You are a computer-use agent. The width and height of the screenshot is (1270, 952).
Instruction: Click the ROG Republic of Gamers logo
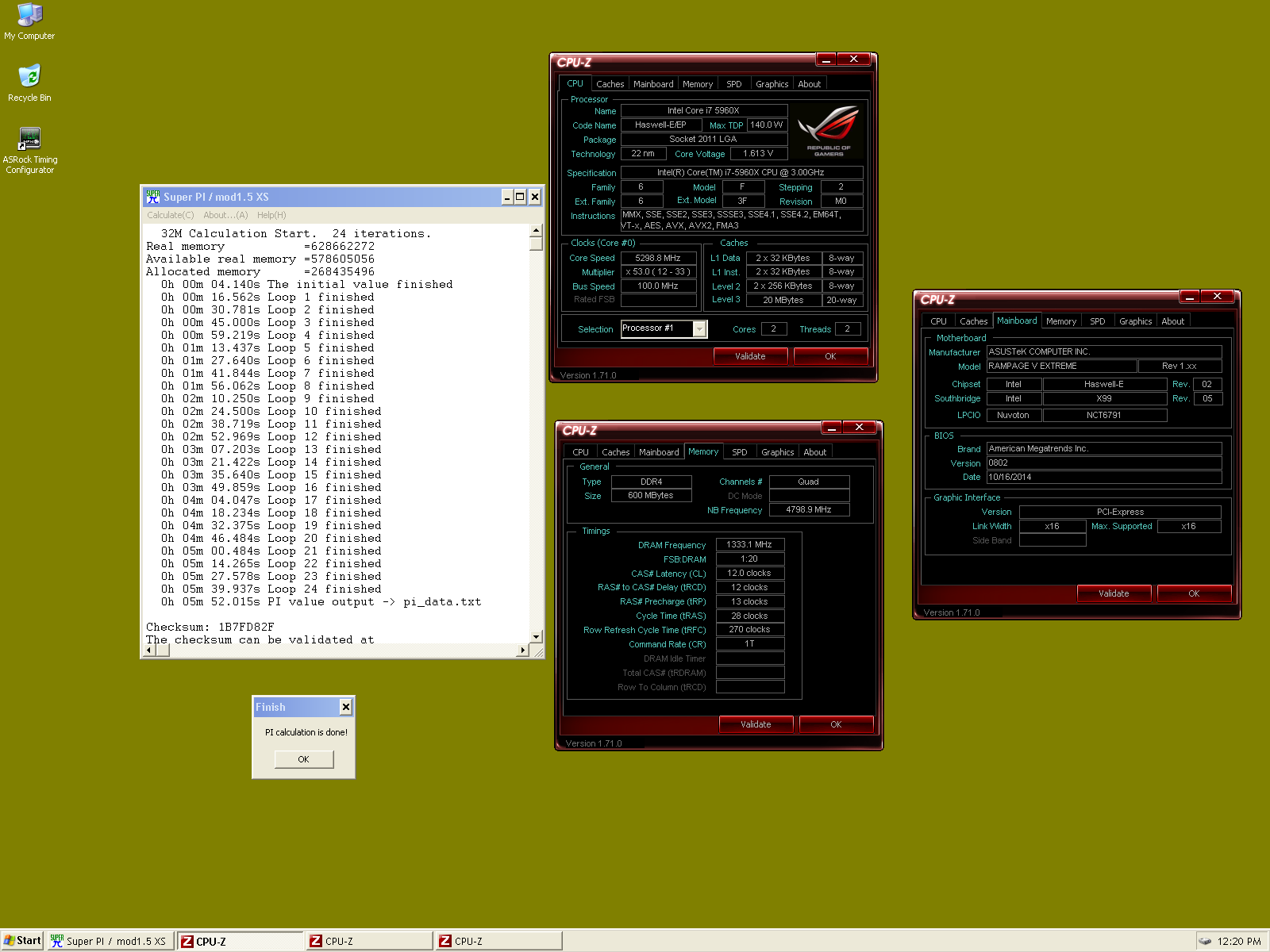(829, 131)
